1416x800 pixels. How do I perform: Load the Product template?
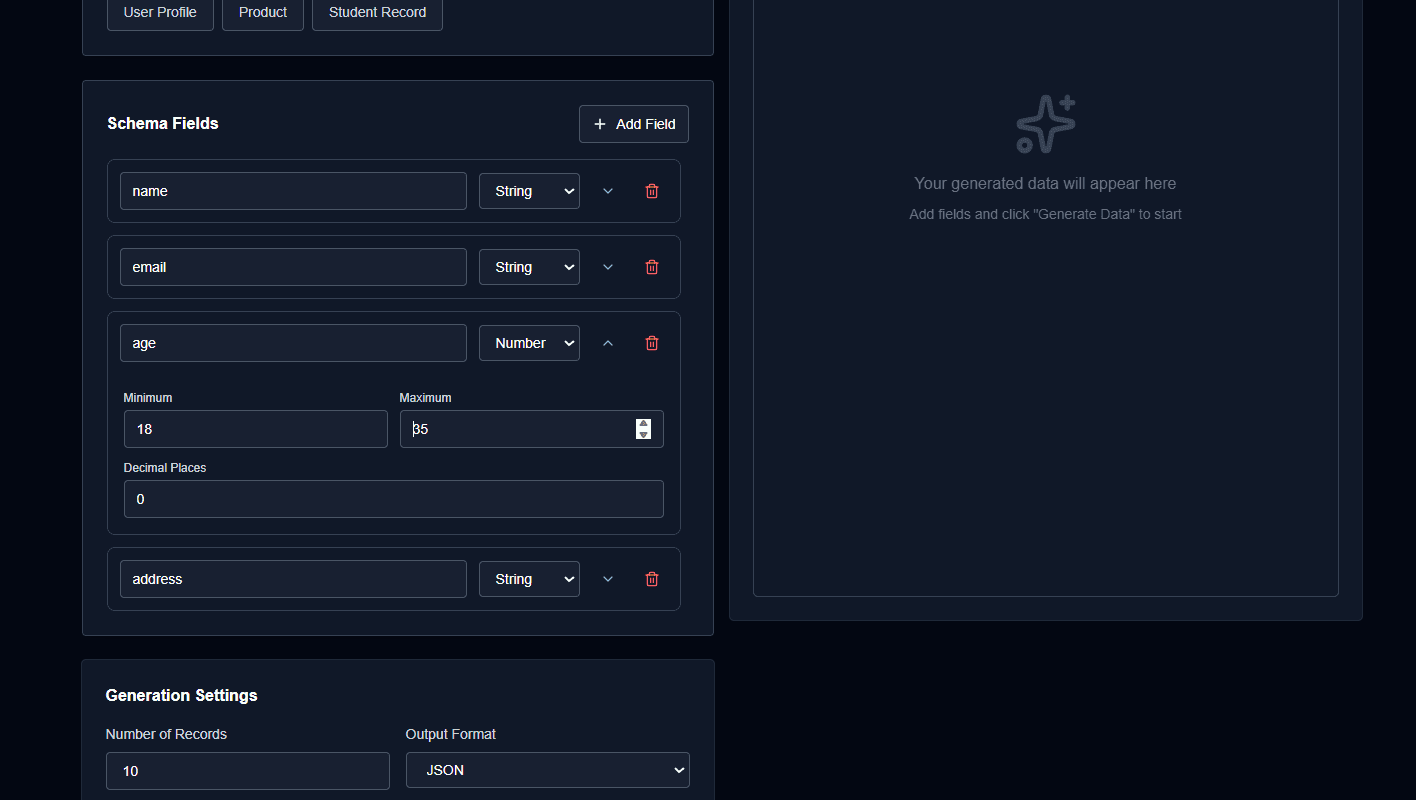263,13
